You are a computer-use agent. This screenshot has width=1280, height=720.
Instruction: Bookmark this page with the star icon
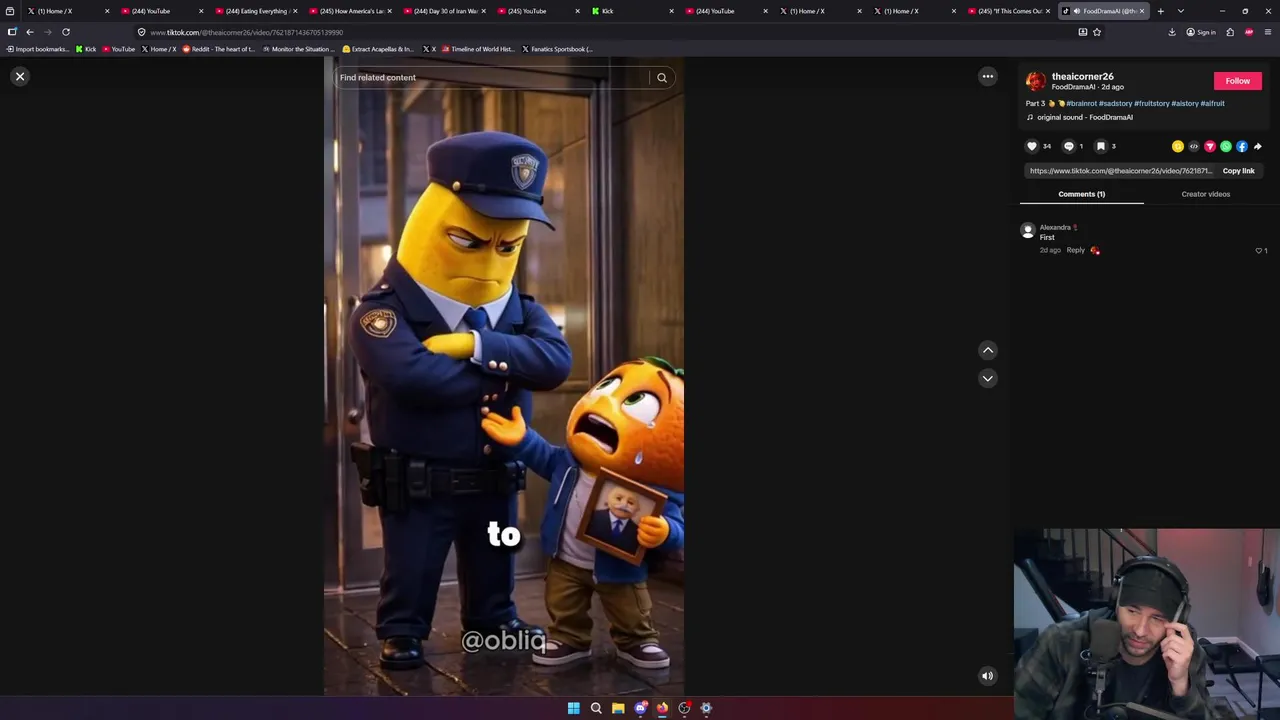pyautogui.click(x=1097, y=32)
